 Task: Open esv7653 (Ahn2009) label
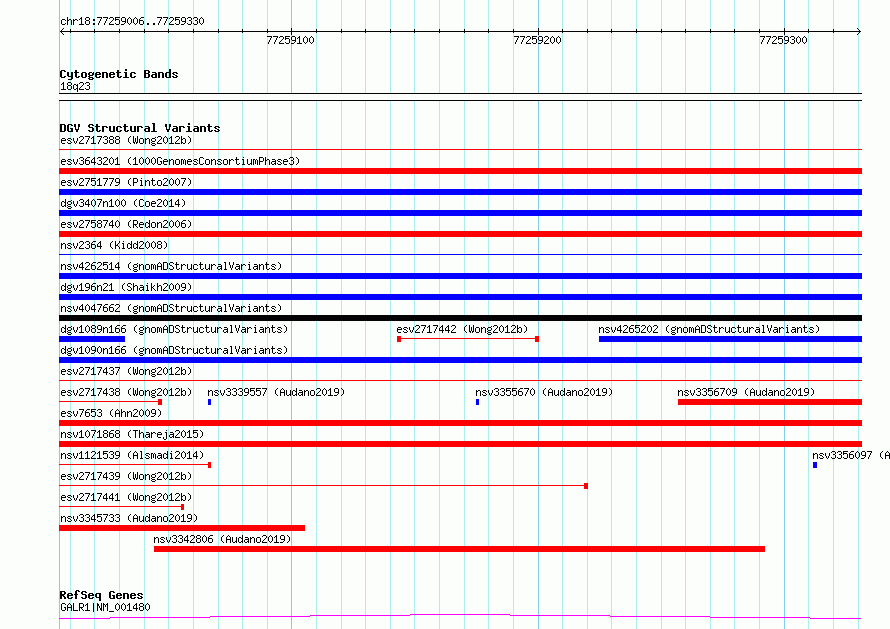[111, 413]
